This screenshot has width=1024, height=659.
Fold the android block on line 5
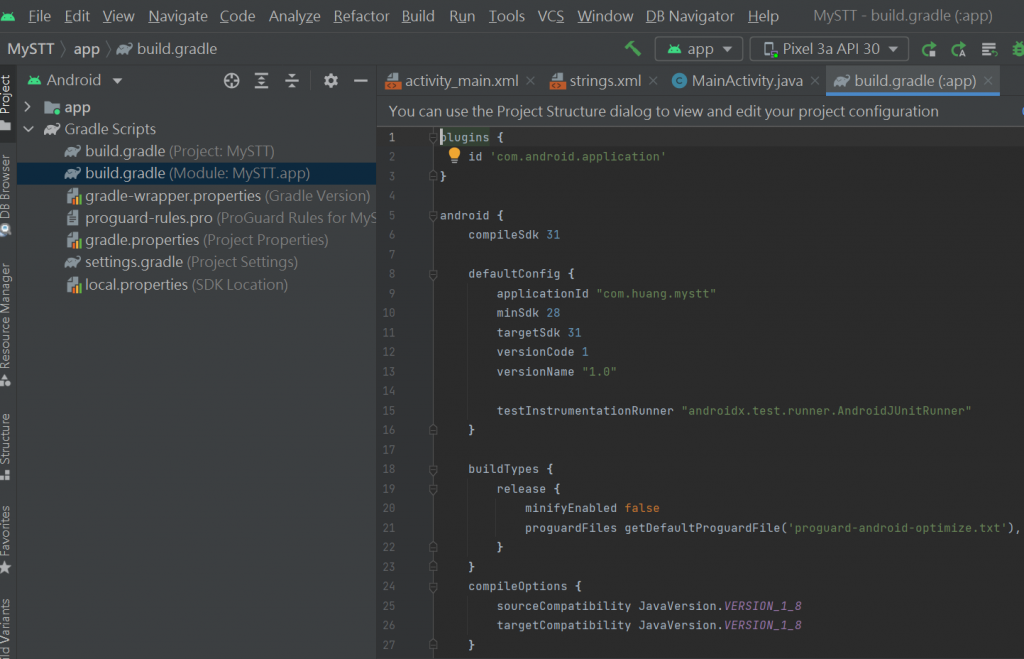click(432, 216)
